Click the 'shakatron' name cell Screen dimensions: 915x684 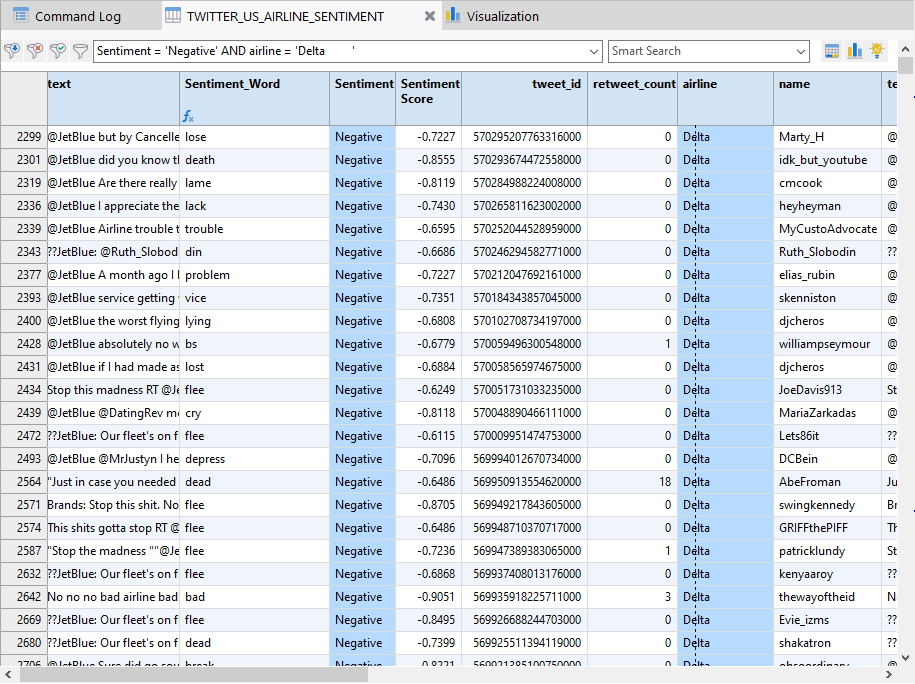[x=827, y=643]
